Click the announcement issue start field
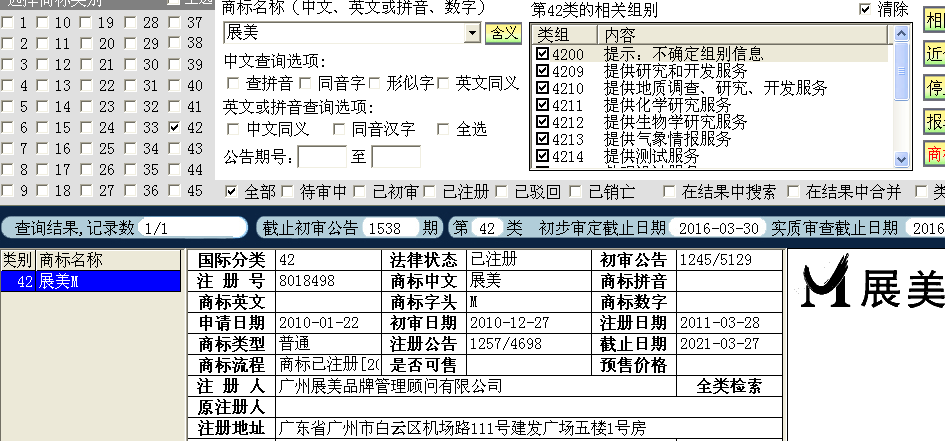 [322, 157]
